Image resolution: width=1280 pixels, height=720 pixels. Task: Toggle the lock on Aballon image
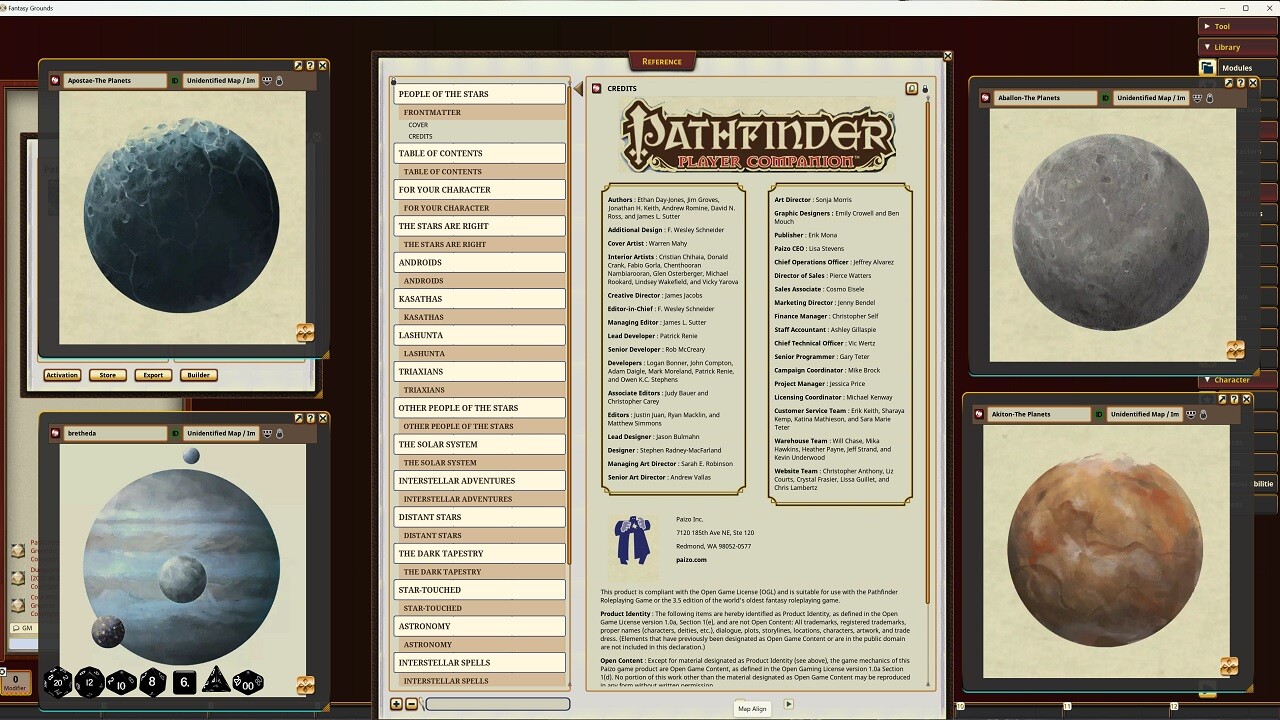pyautogui.click(x=1210, y=98)
